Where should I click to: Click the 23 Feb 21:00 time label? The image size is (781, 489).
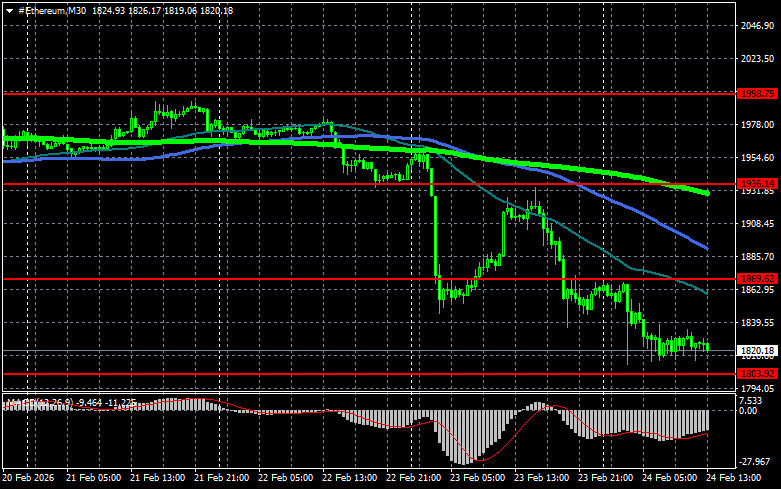coord(605,478)
